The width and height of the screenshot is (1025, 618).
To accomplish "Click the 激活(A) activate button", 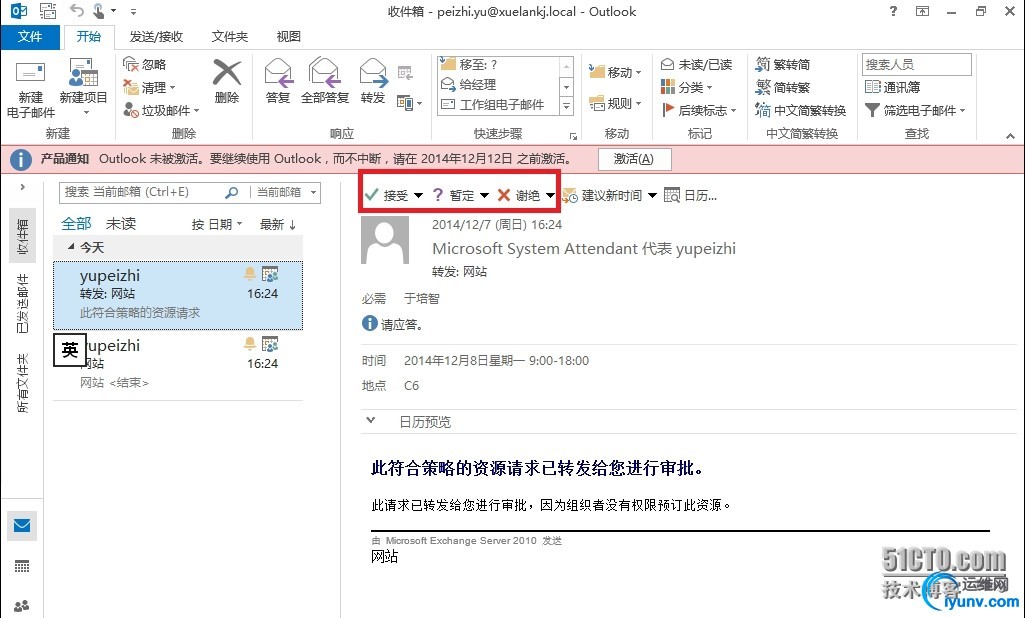I will (x=633, y=159).
